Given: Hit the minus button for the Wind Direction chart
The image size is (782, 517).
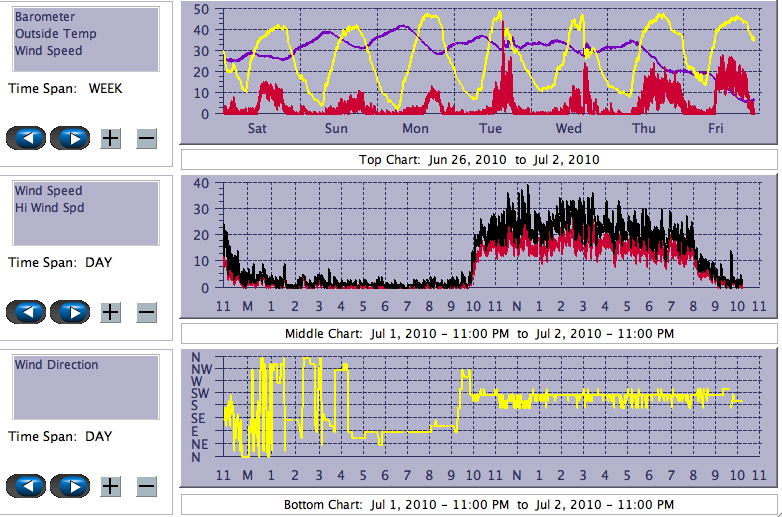Looking at the screenshot, I should click(x=146, y=486).
